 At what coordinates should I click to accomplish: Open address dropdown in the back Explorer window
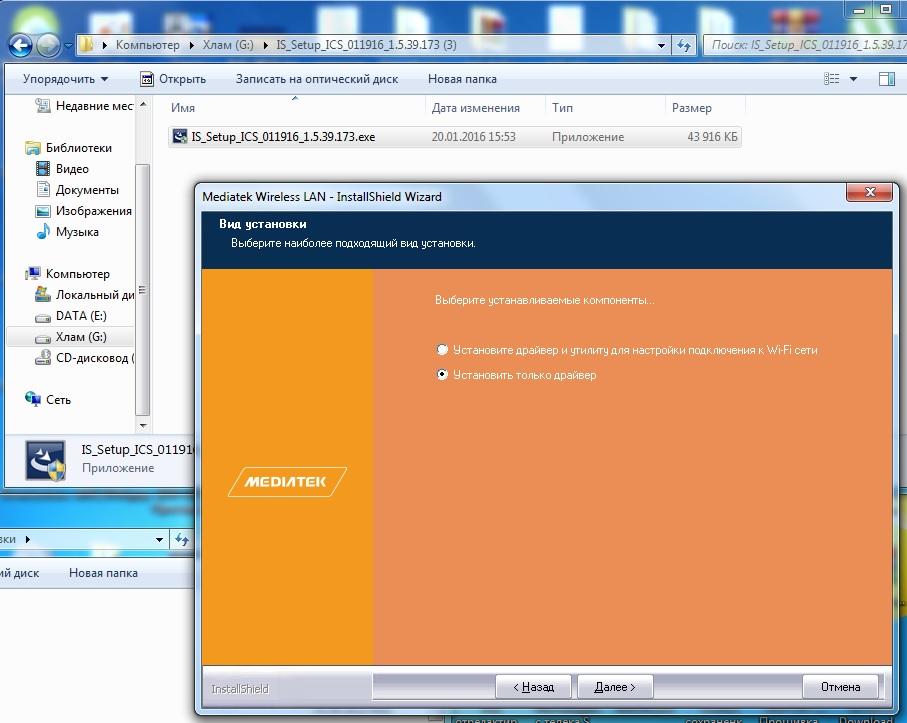point(159,540)
